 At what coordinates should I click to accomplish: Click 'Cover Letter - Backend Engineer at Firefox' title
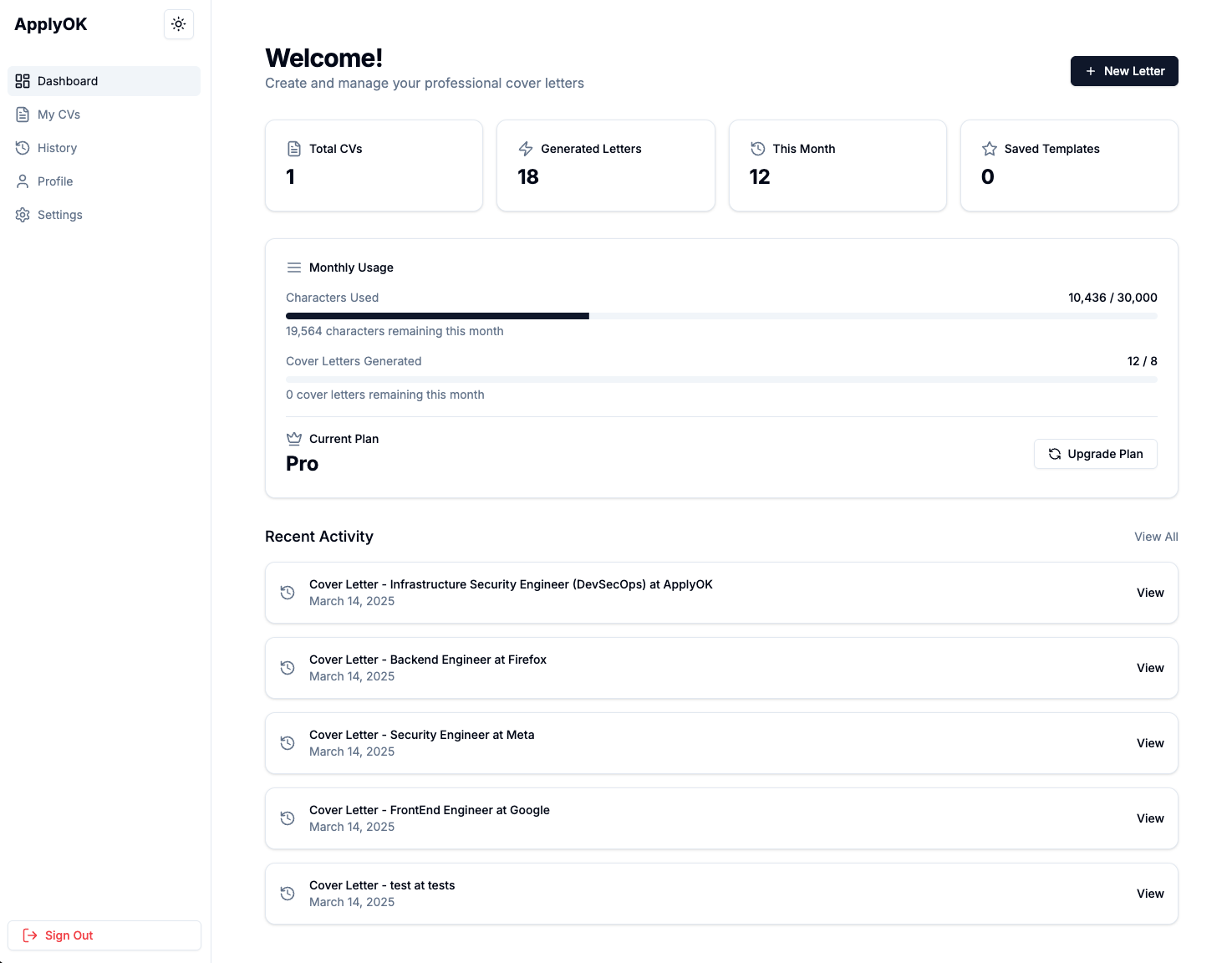pos(428,660)
